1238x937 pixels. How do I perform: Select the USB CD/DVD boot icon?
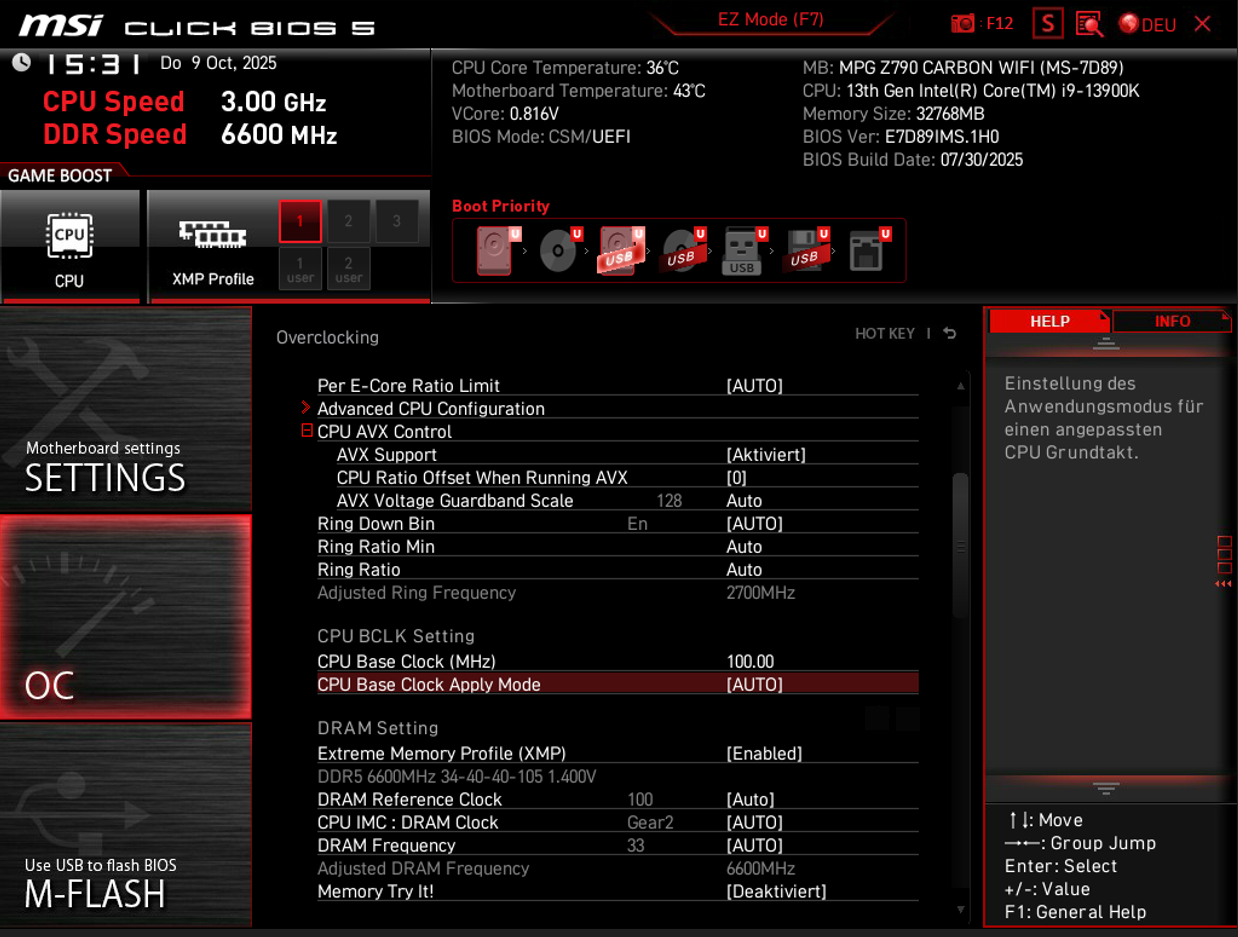point(682,250)
